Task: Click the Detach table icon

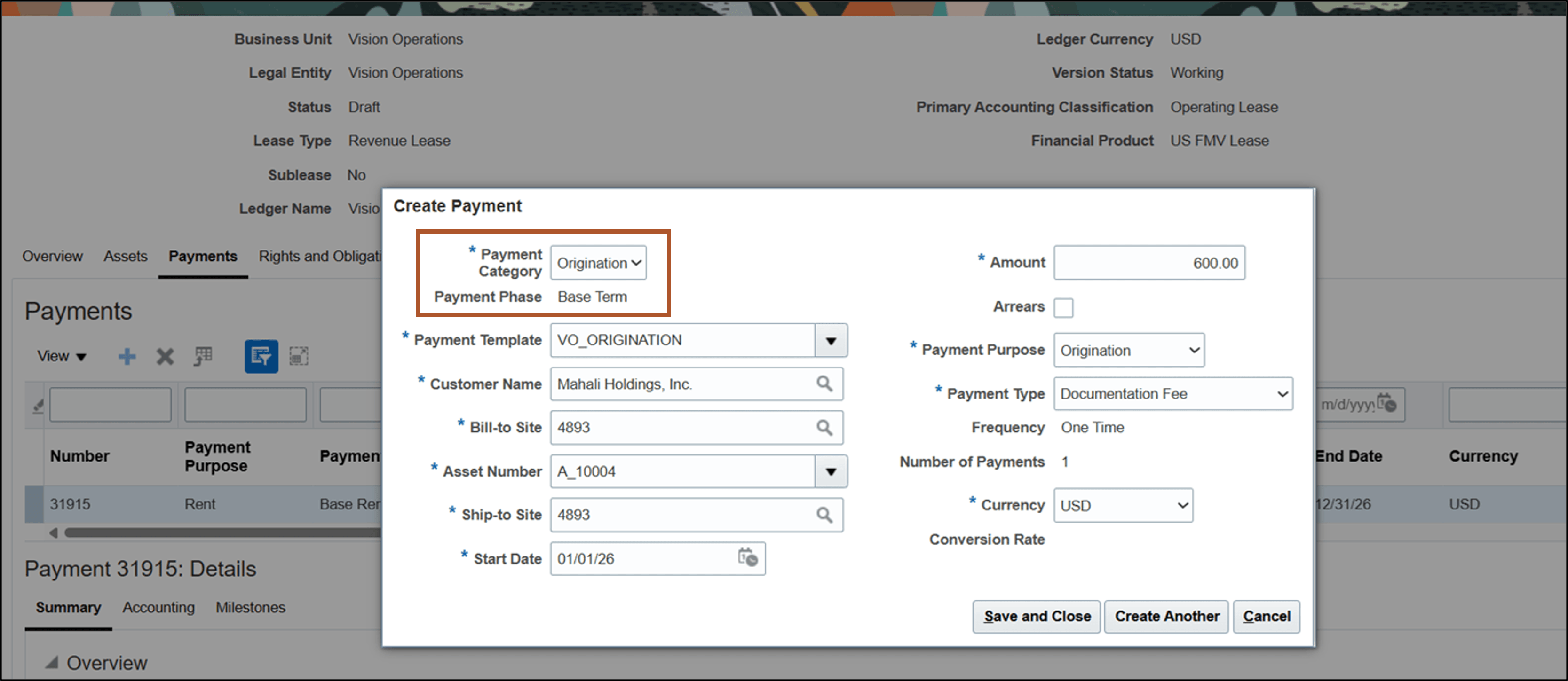Action: (x=298, y=356)
